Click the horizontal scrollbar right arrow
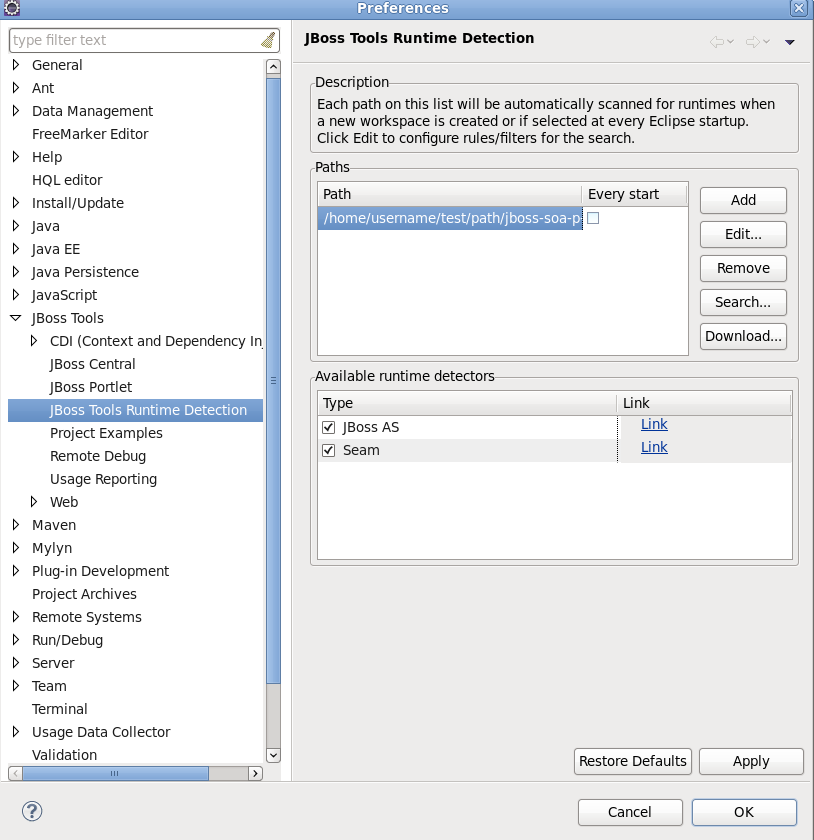Viewport: 814px width, 840px height. click(256, 773)
